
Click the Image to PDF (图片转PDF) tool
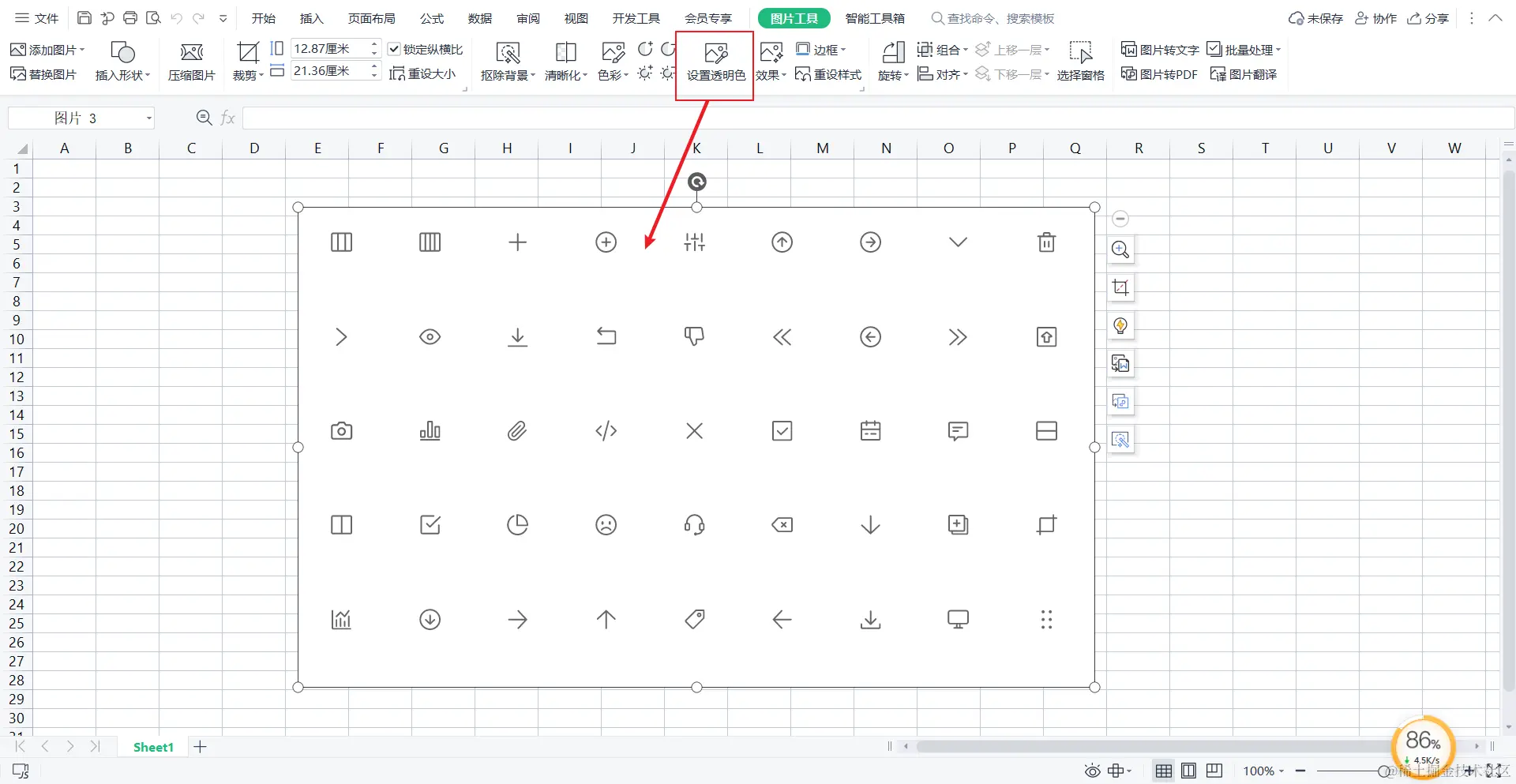[x=1159, y=74]
